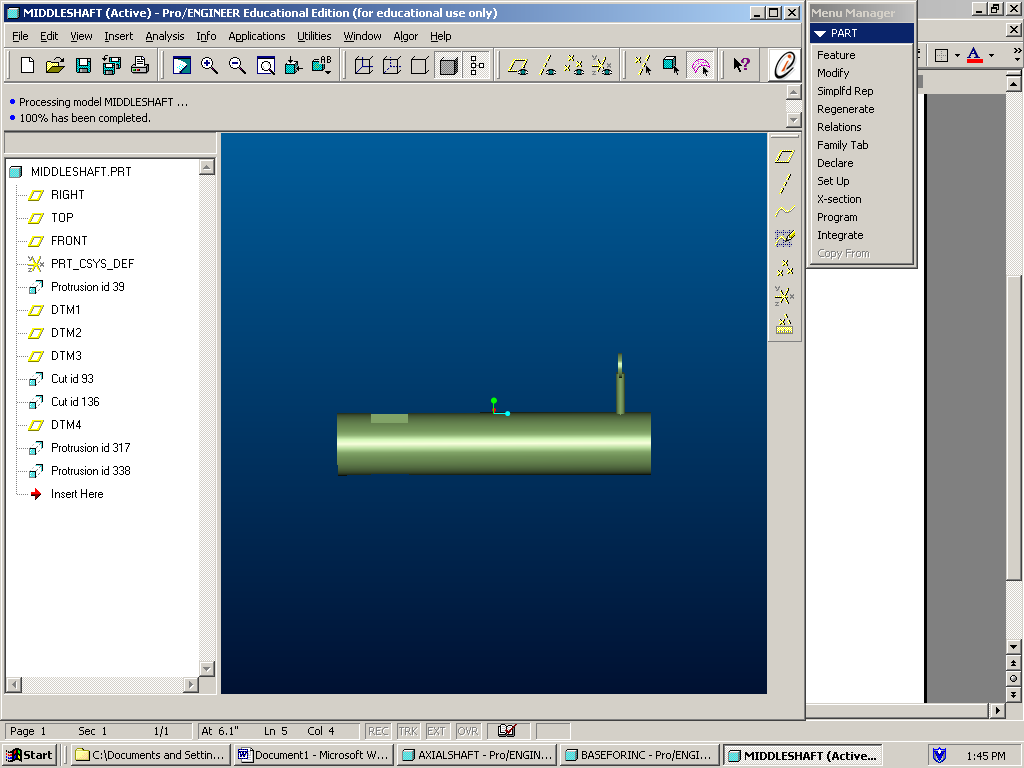Choose Feature in the PART menu

click(x=836, y=55)
